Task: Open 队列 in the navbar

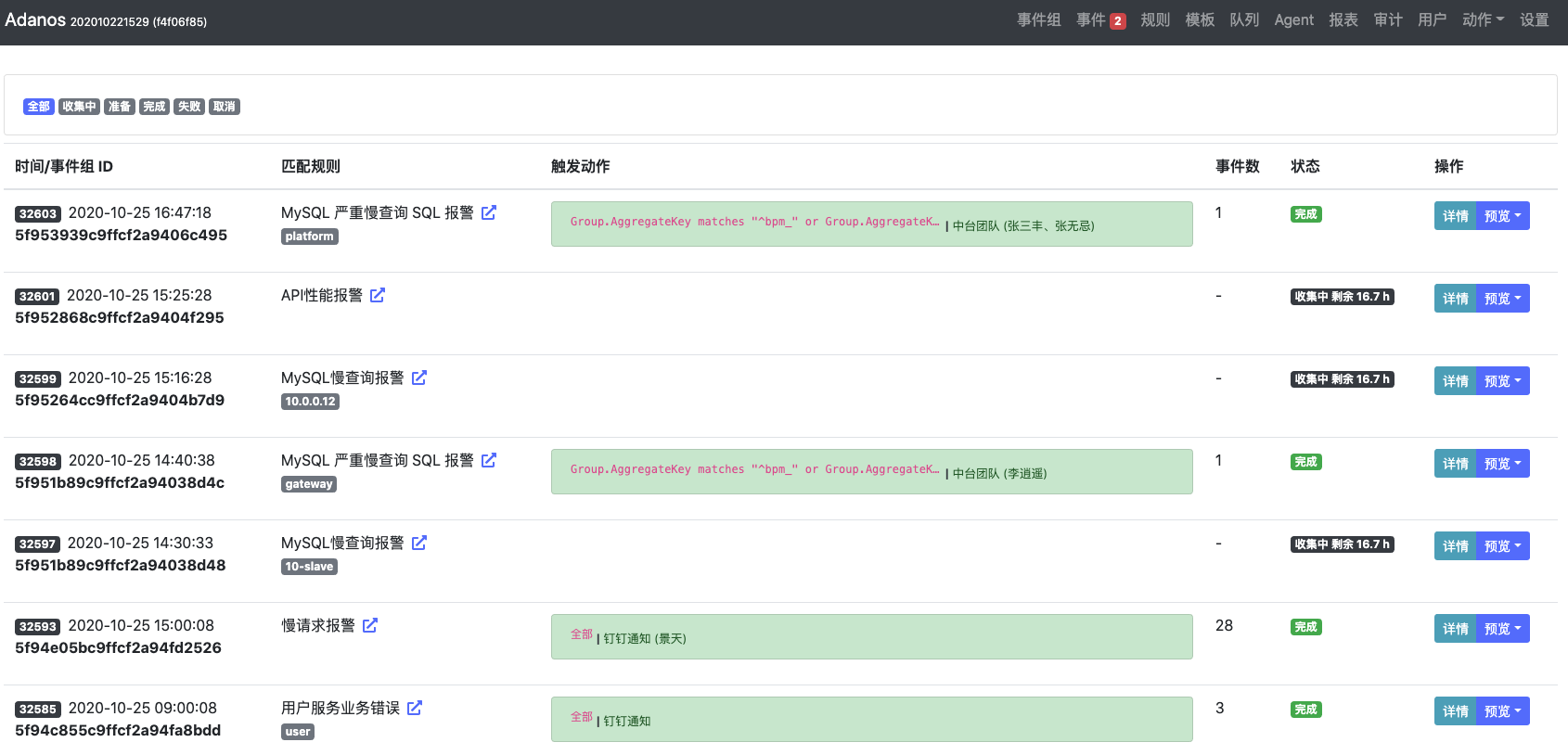Action: point(1244,20)
